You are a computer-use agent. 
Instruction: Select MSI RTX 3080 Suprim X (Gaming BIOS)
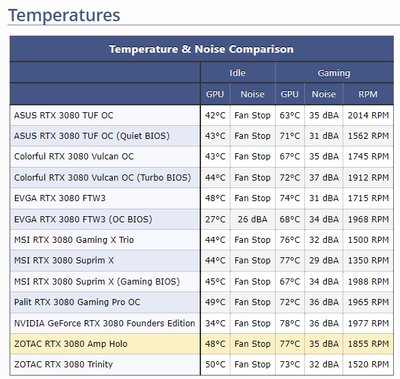pos(97,282)
